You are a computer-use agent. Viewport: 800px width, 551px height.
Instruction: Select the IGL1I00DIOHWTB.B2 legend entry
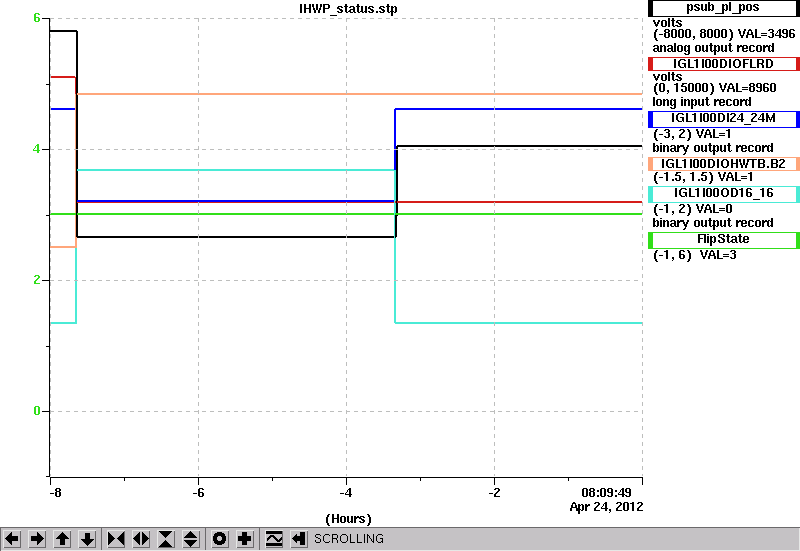723,164
